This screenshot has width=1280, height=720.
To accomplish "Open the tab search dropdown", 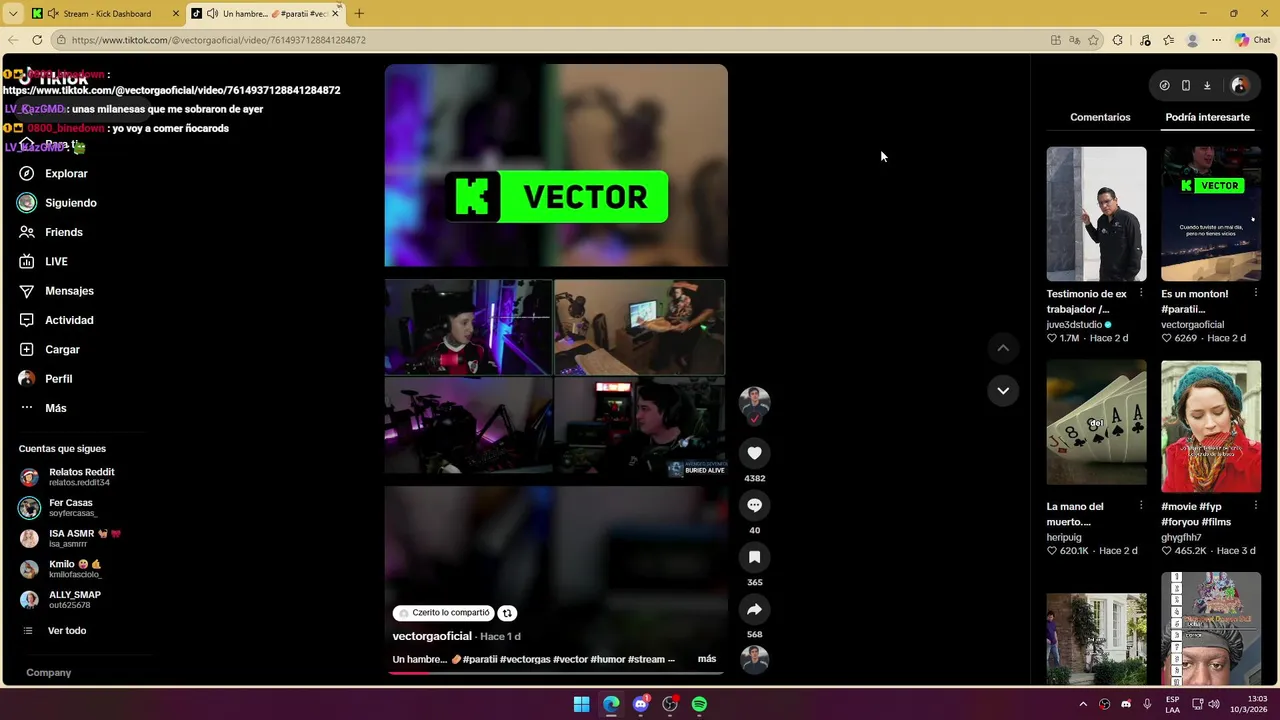I will pos(13,14).
